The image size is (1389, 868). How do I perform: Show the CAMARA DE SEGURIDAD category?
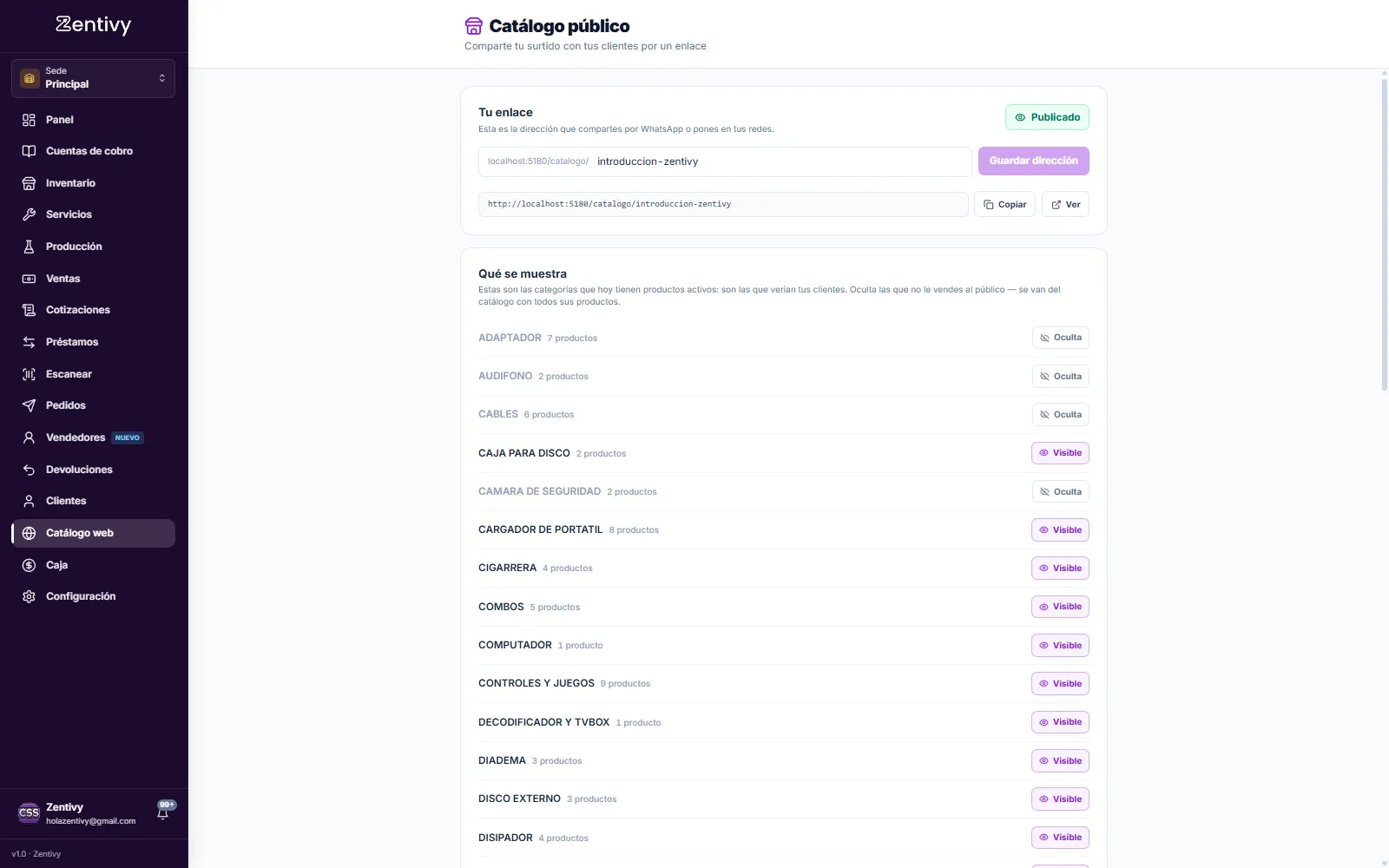[1060, 491]
